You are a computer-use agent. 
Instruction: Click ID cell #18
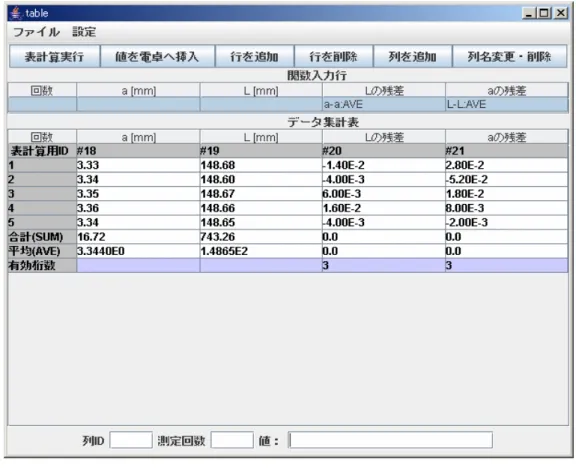point(138,151)
